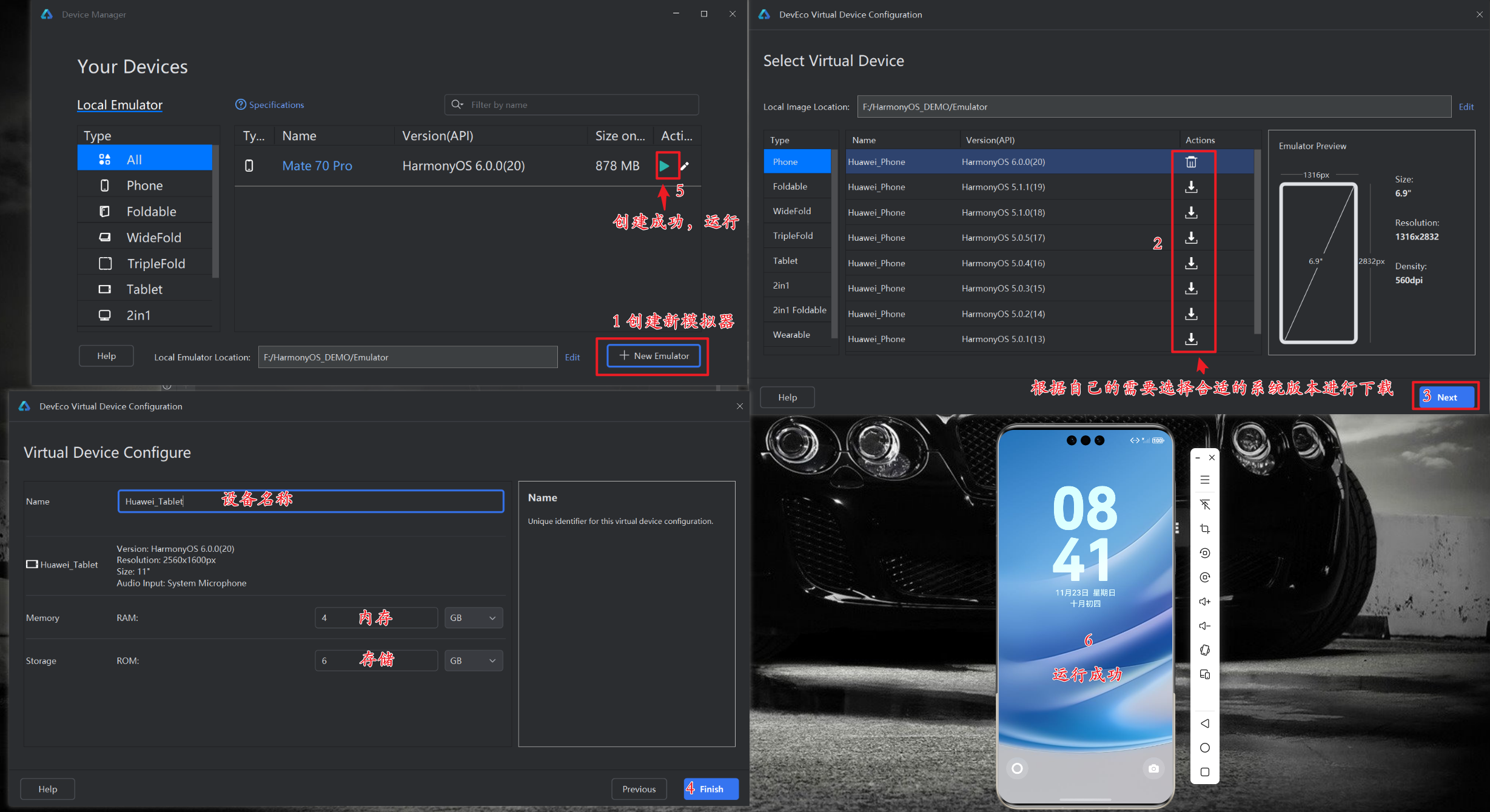Open RAM unit GB dropdown
This screenshot has width=1490, height=812.
474,618
